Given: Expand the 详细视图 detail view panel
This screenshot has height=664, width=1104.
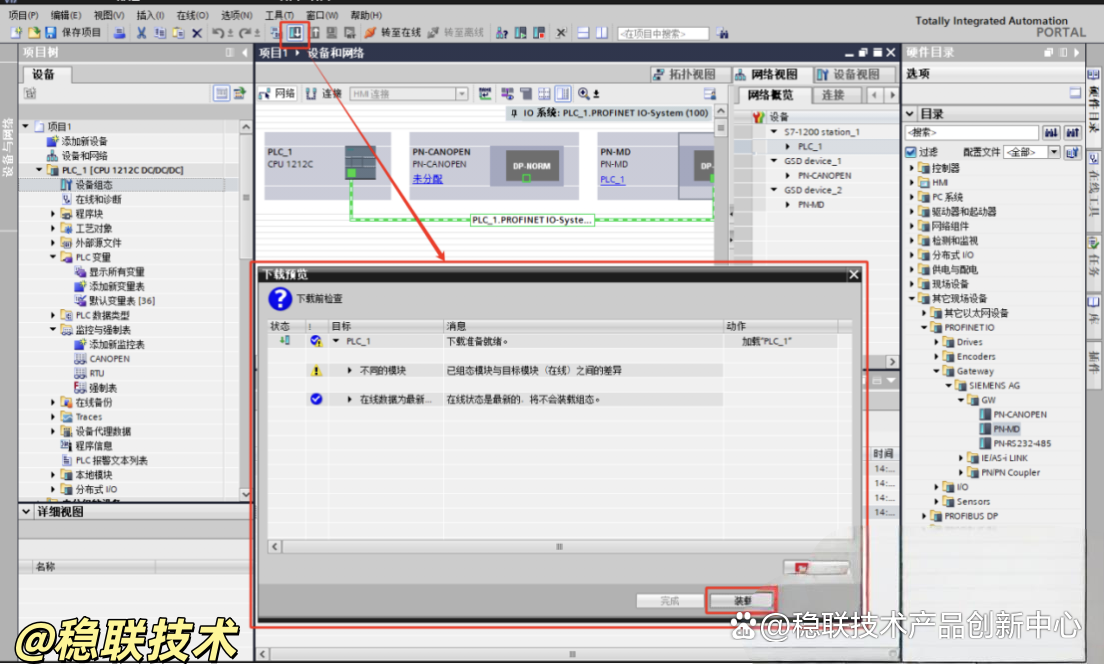Looking at the screenshot, I should 26,512.
